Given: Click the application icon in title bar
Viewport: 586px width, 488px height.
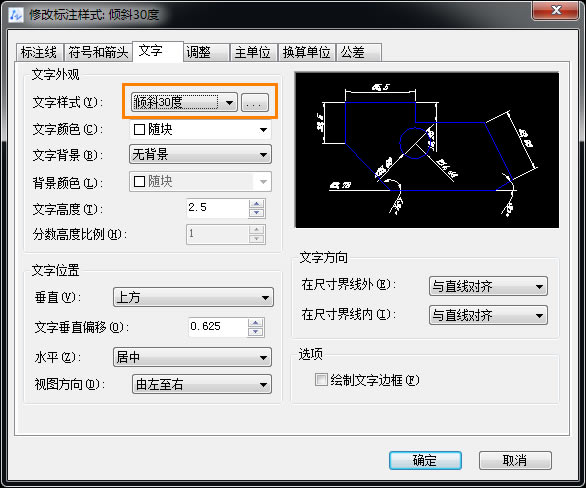Looking at the screenshot, I should (x=16, y=15).
